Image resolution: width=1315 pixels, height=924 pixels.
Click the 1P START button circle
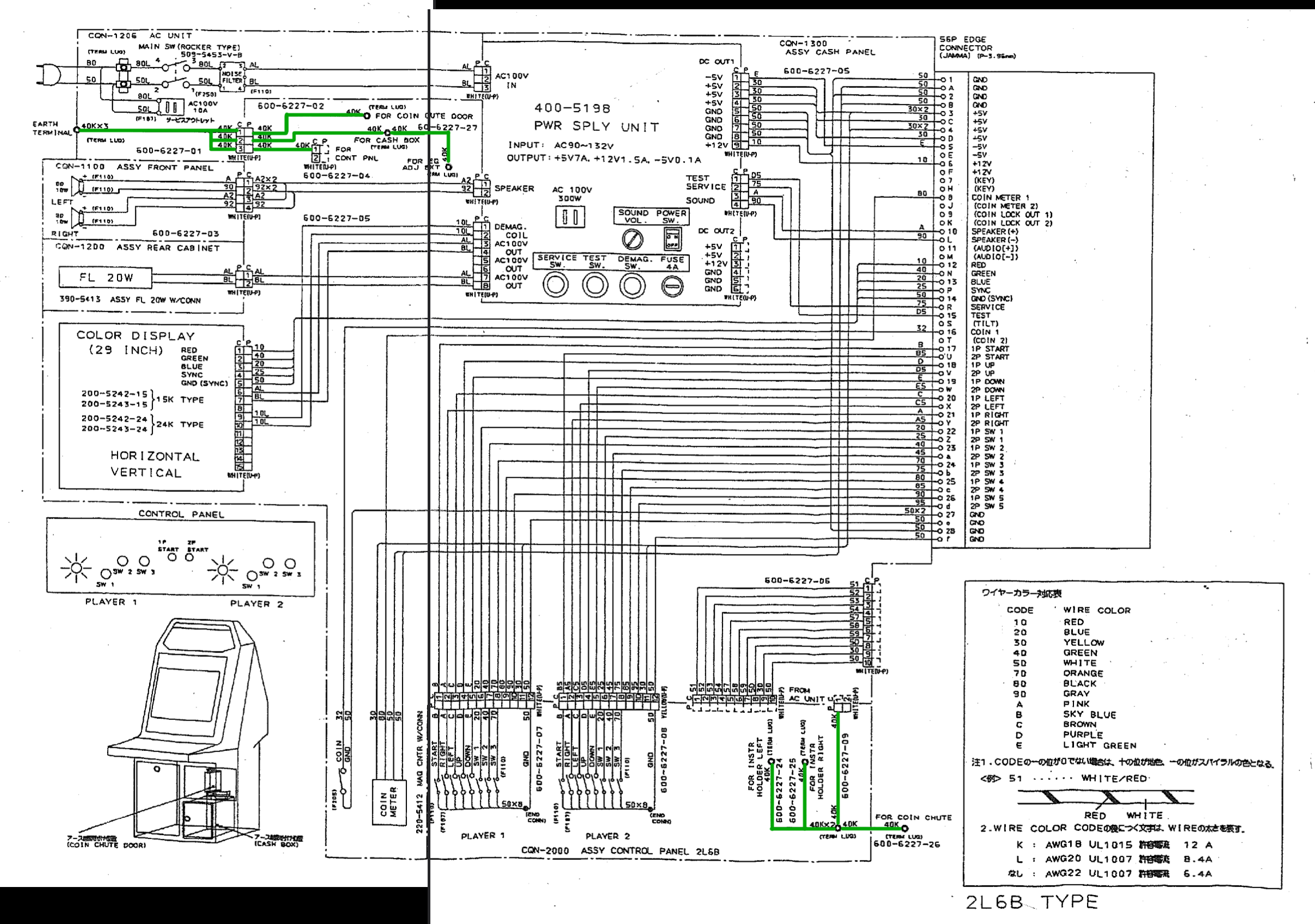172,557
